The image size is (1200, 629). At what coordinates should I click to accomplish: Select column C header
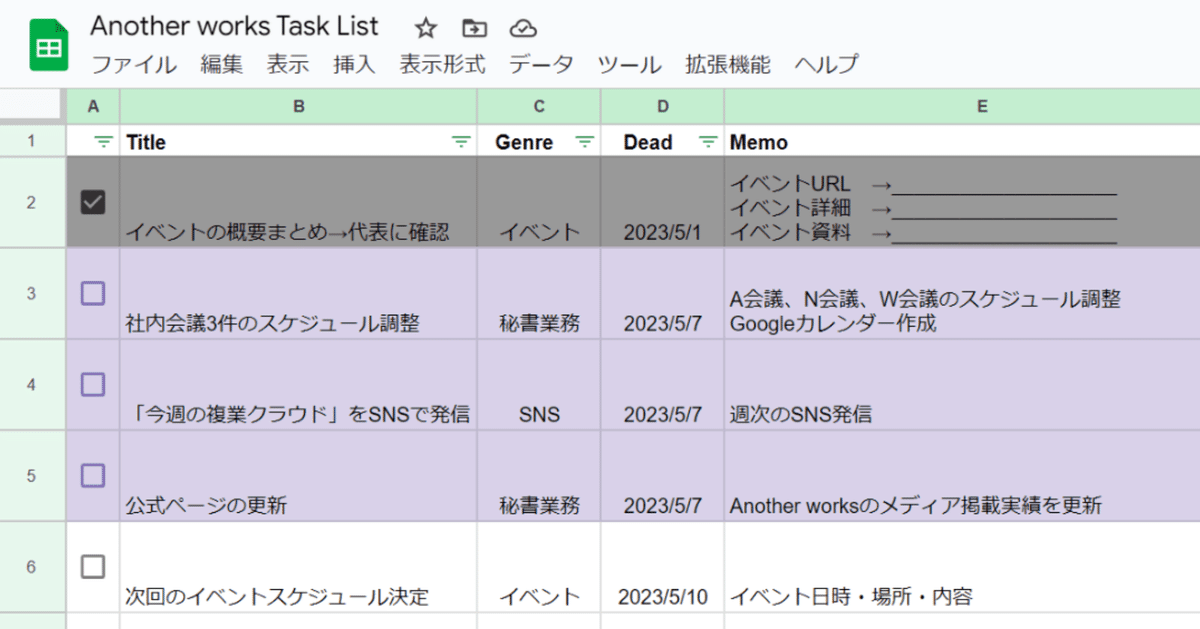(x=539, y=106)
